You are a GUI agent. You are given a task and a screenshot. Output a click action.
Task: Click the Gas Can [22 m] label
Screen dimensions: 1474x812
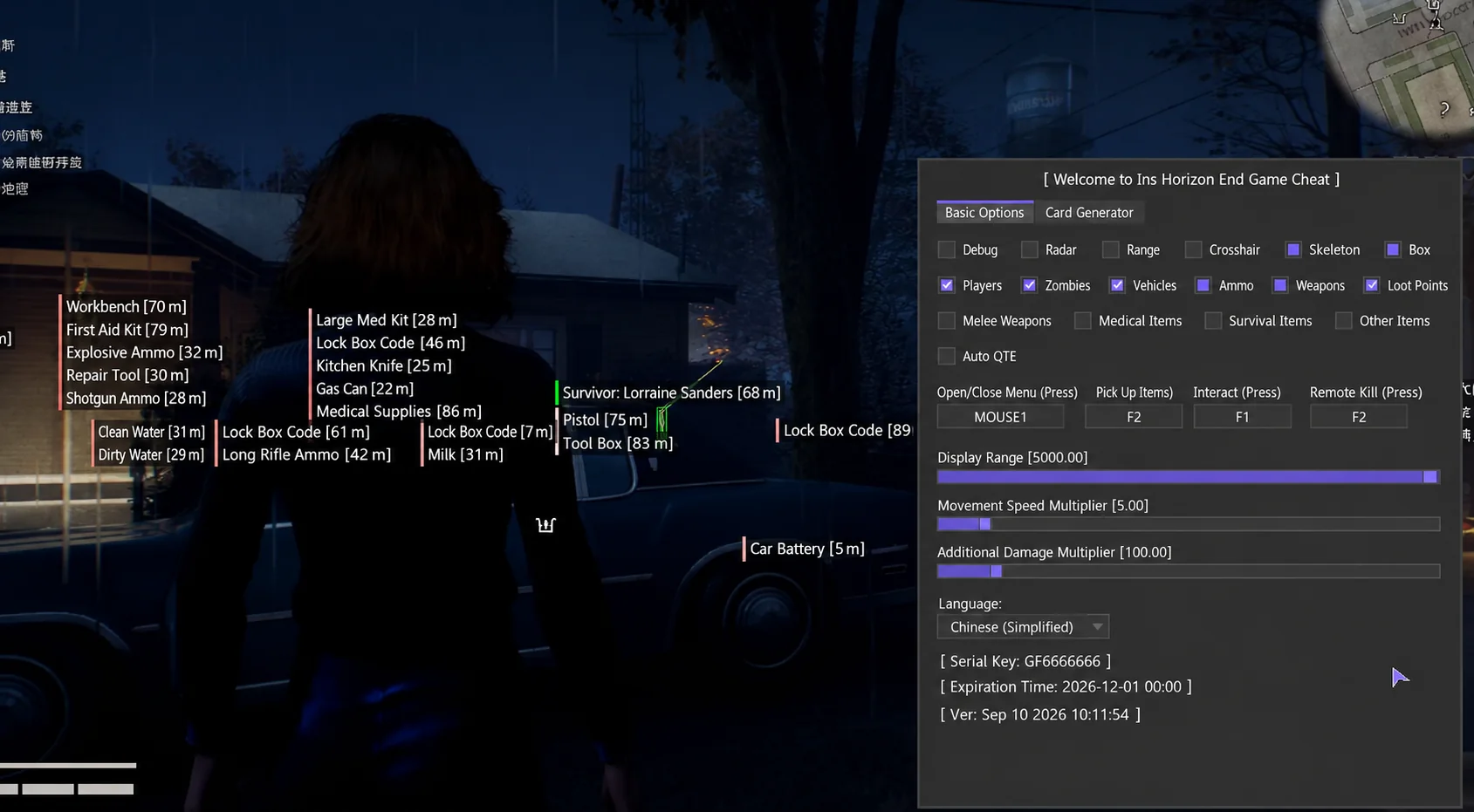[364, 388]
